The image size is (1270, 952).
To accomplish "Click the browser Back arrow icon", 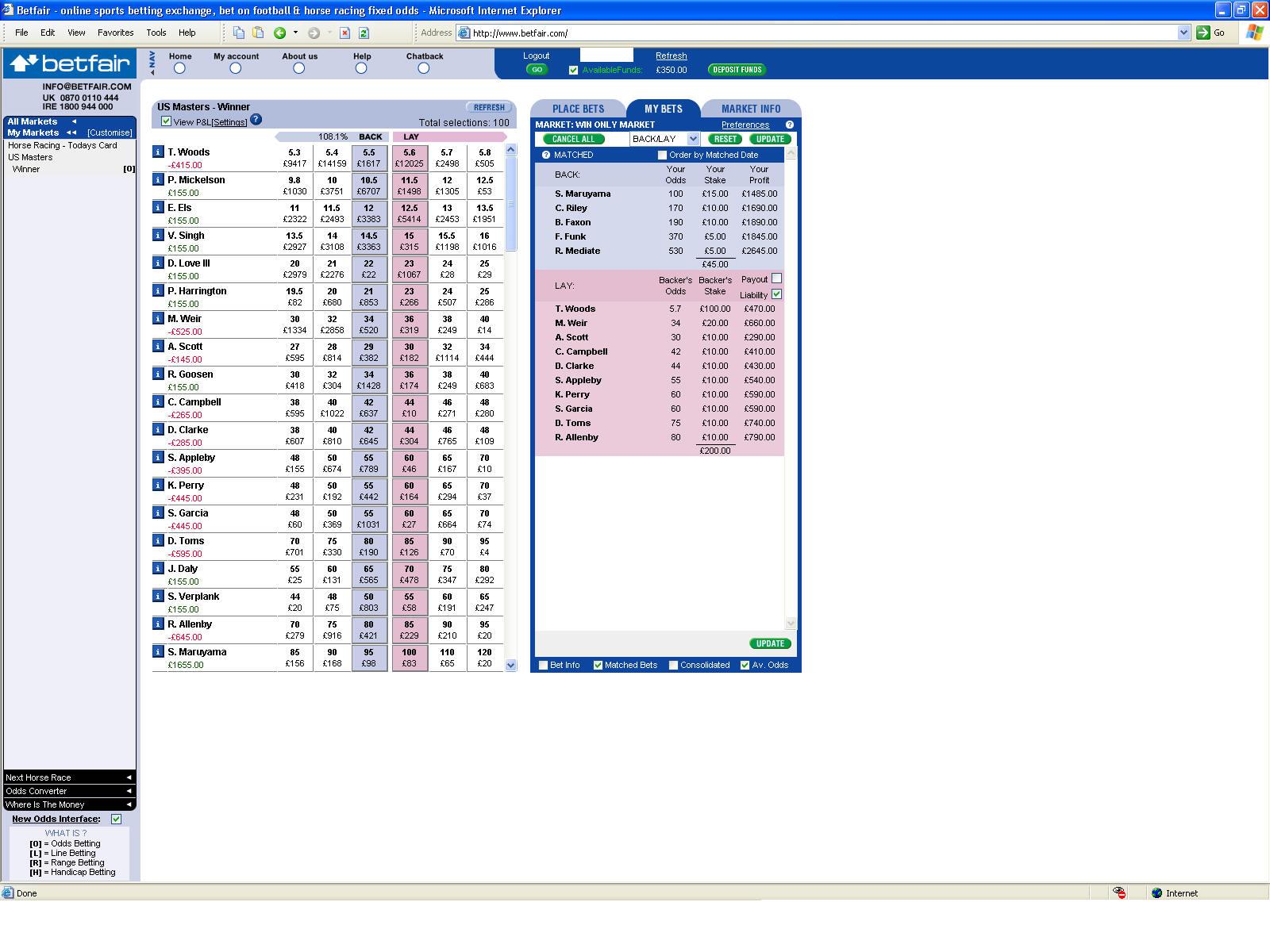I will 279,33.
